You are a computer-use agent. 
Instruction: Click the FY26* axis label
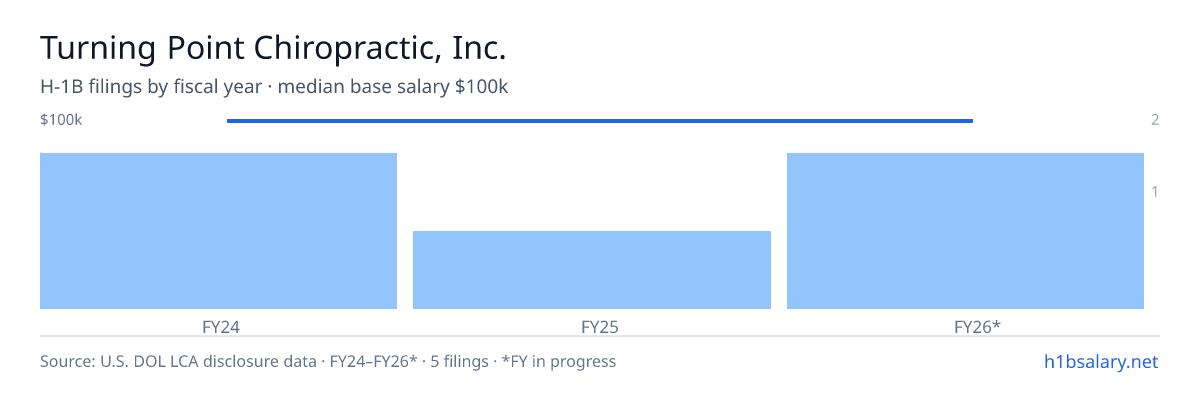(x=977, y=326)
